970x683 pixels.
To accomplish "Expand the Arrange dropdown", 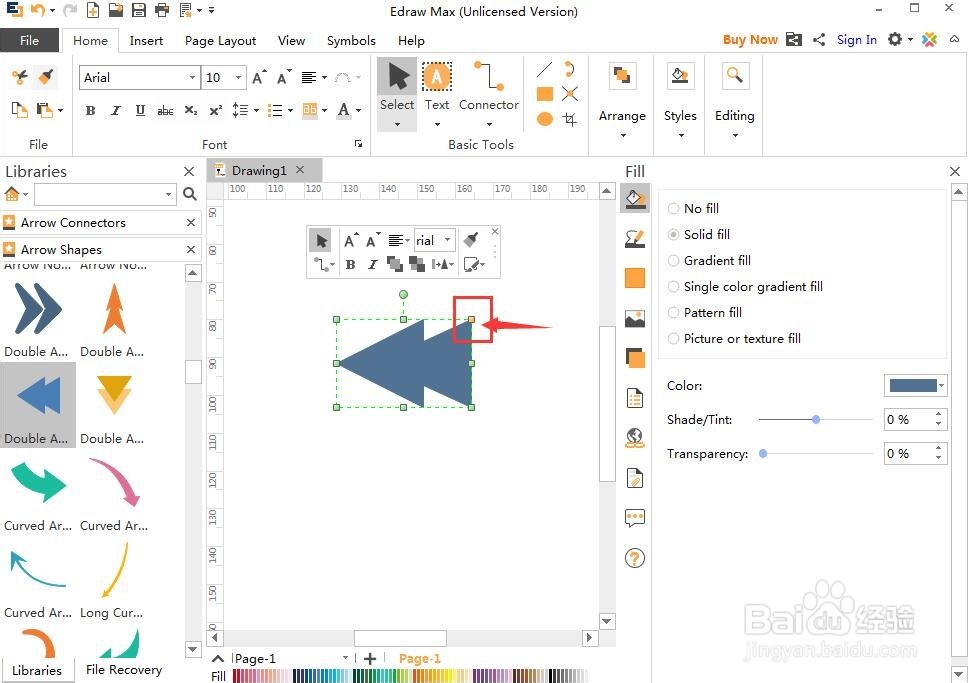I will (622, 135).
